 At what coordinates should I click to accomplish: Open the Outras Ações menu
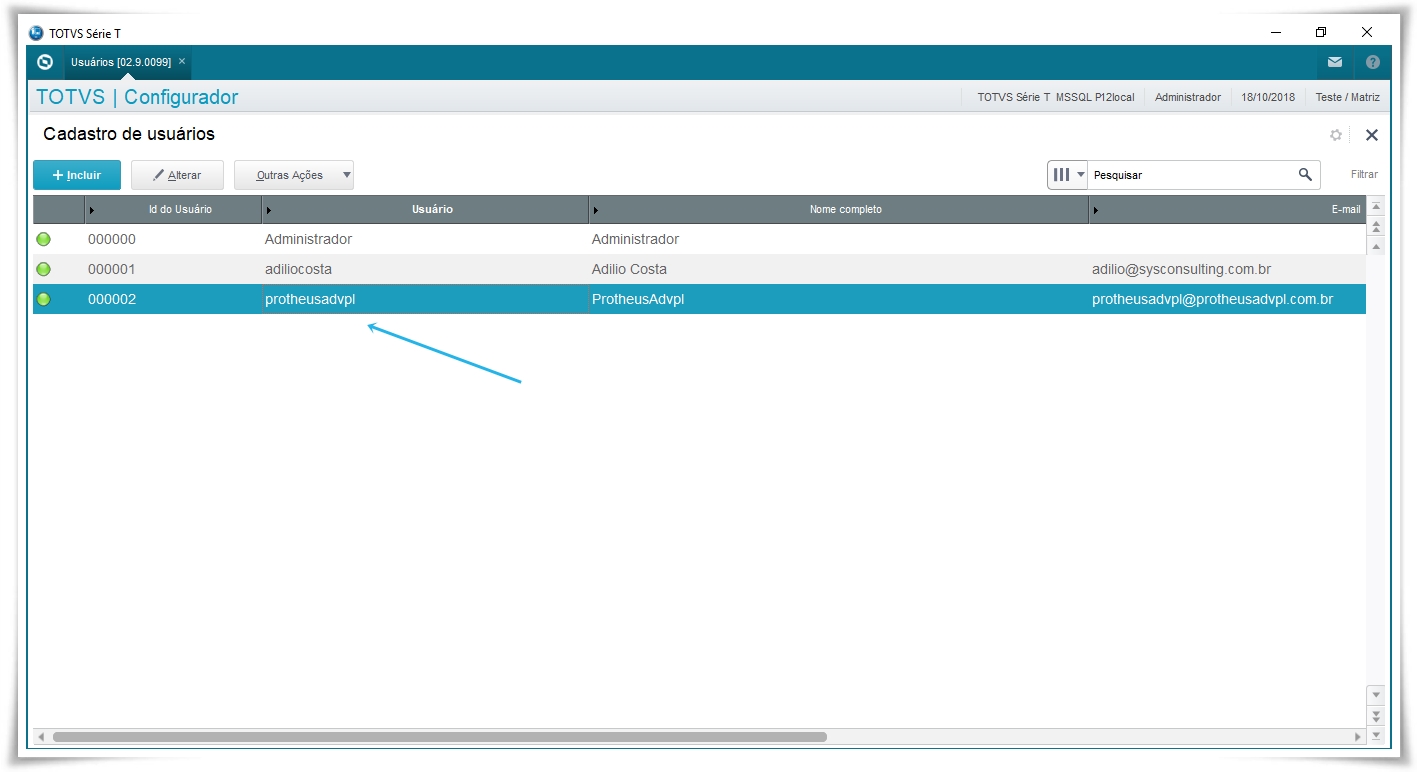tap(294, 175)
